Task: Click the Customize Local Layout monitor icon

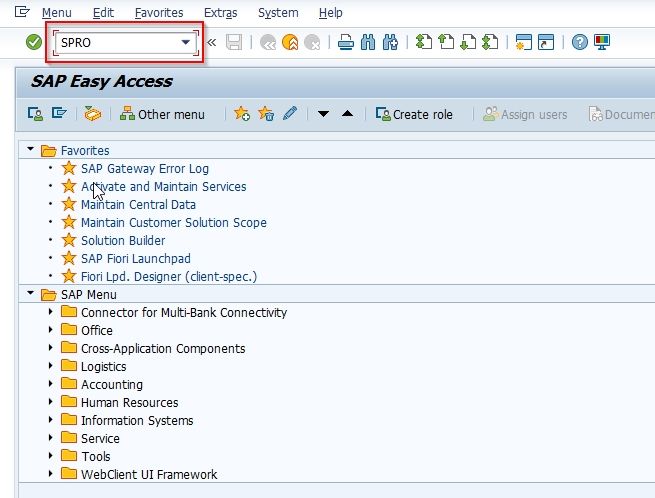Action: 602,42
